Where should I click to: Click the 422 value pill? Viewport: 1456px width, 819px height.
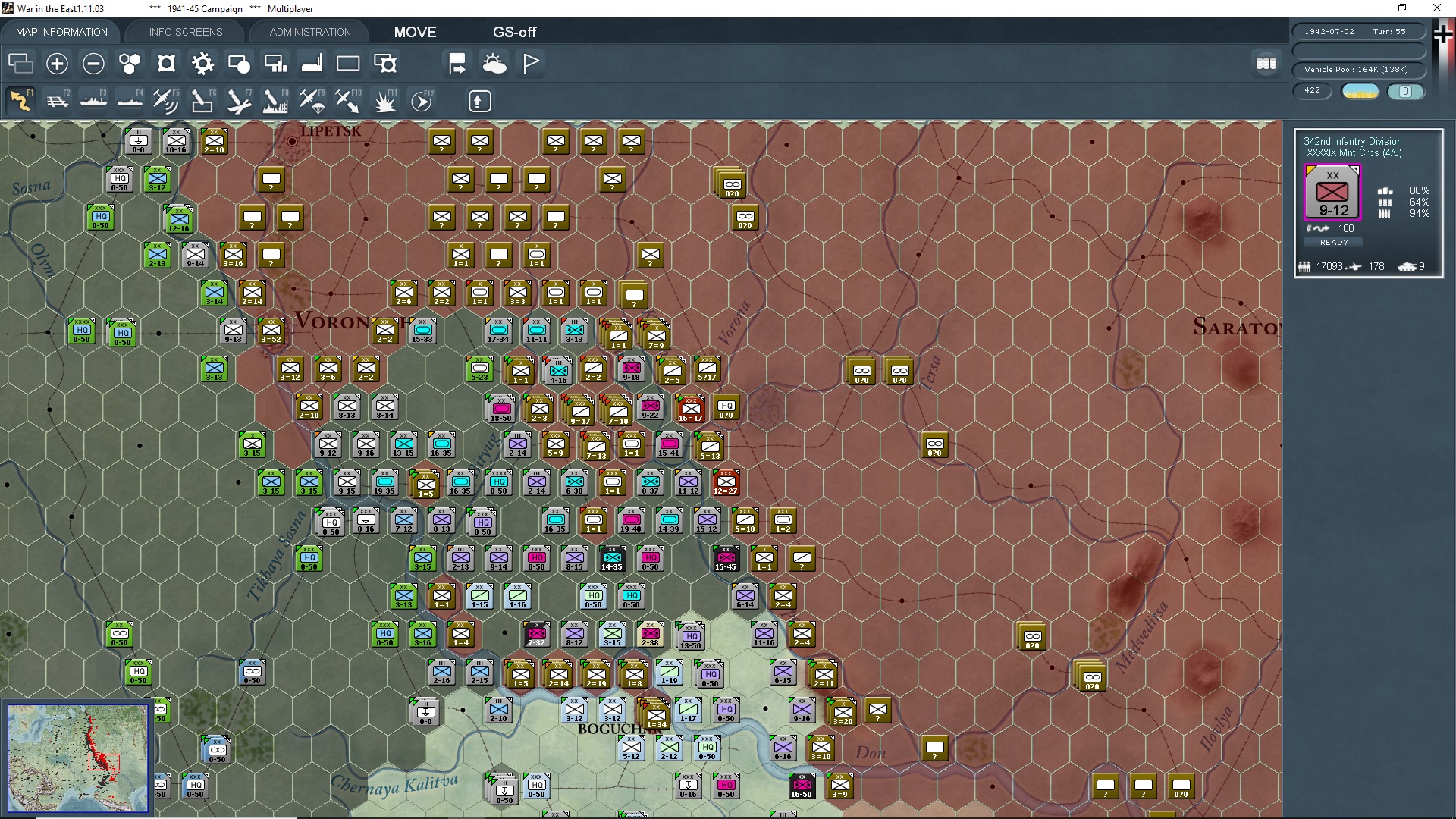point(1312,90)
